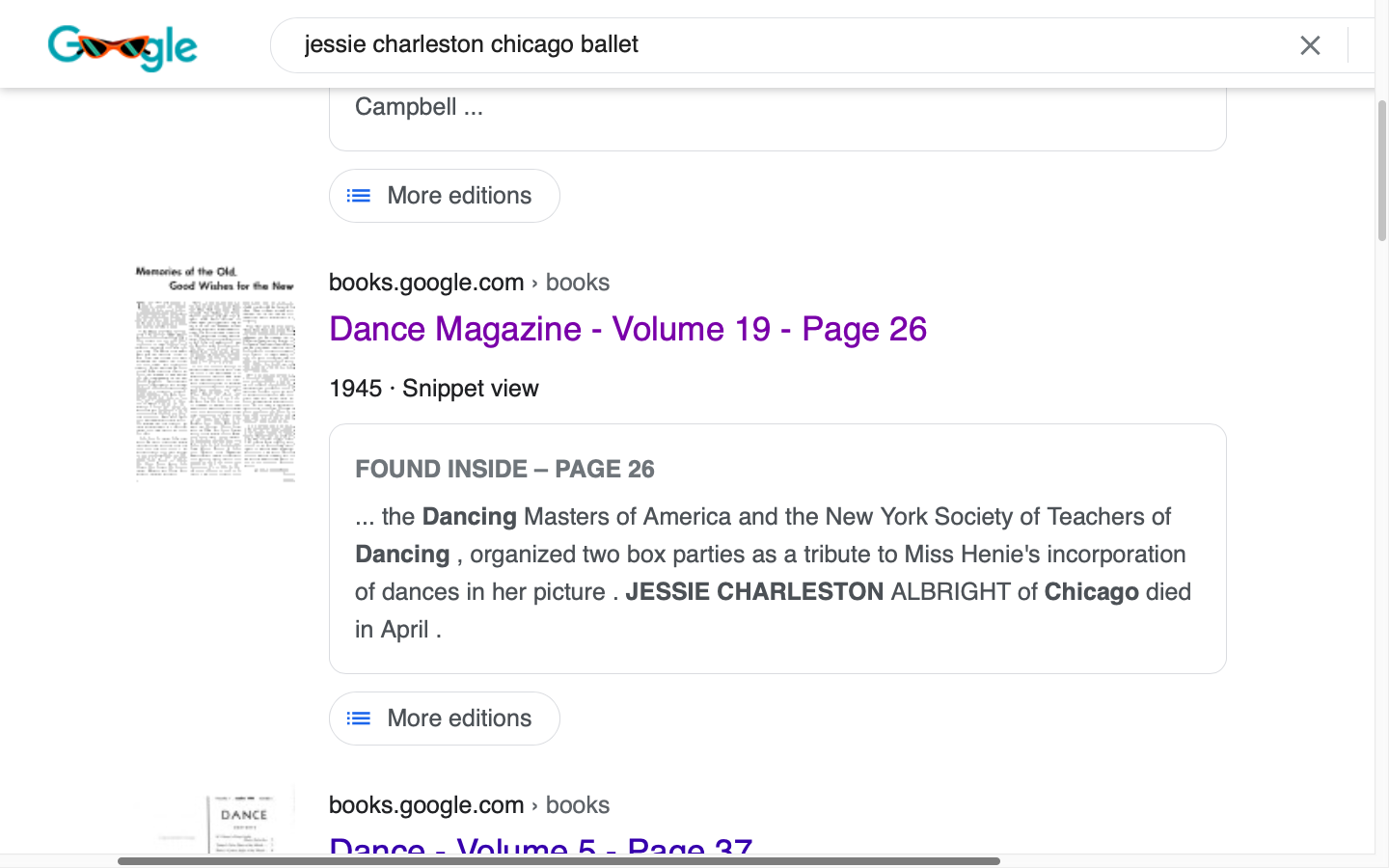1389x868 pixels.
Task: Click the Dance Magazine page thumbnail image
Action: (215, 373)
